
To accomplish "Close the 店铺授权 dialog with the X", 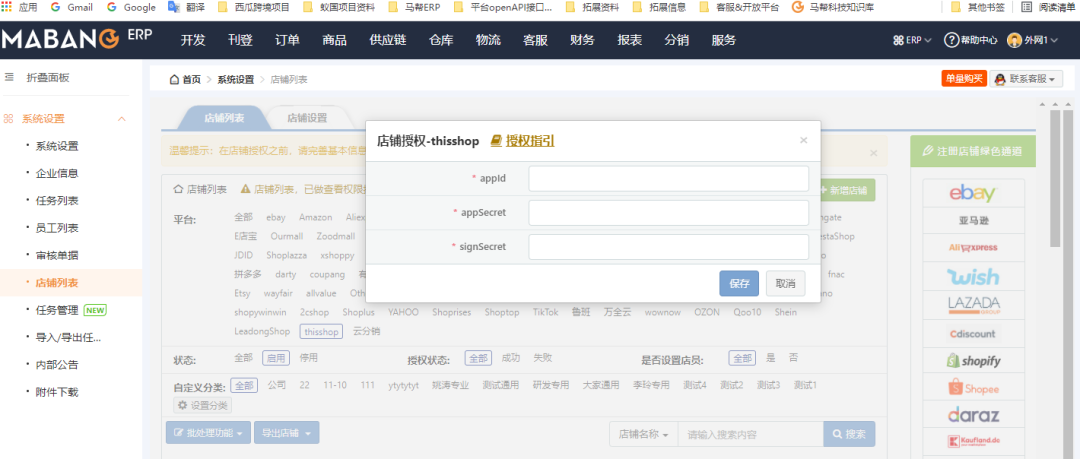I will tap(803, 140).
